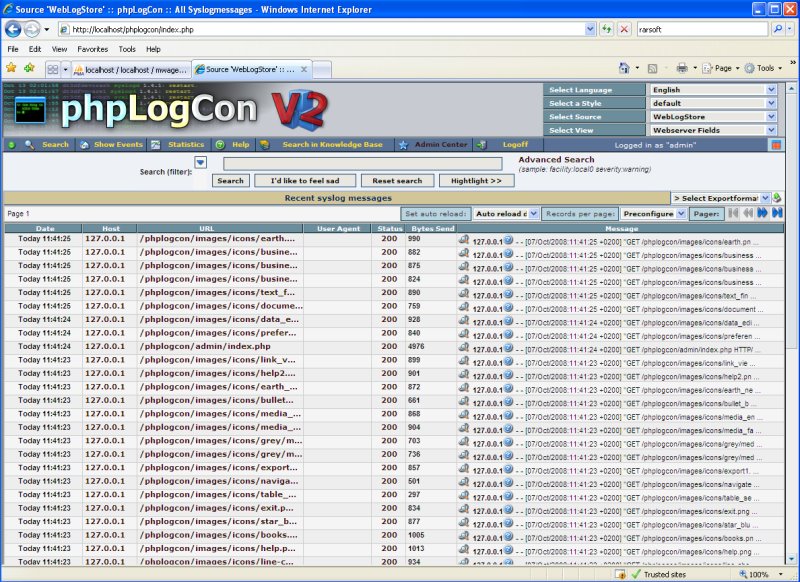Click the details icon in the row with bytes 990

coord(464,239)
